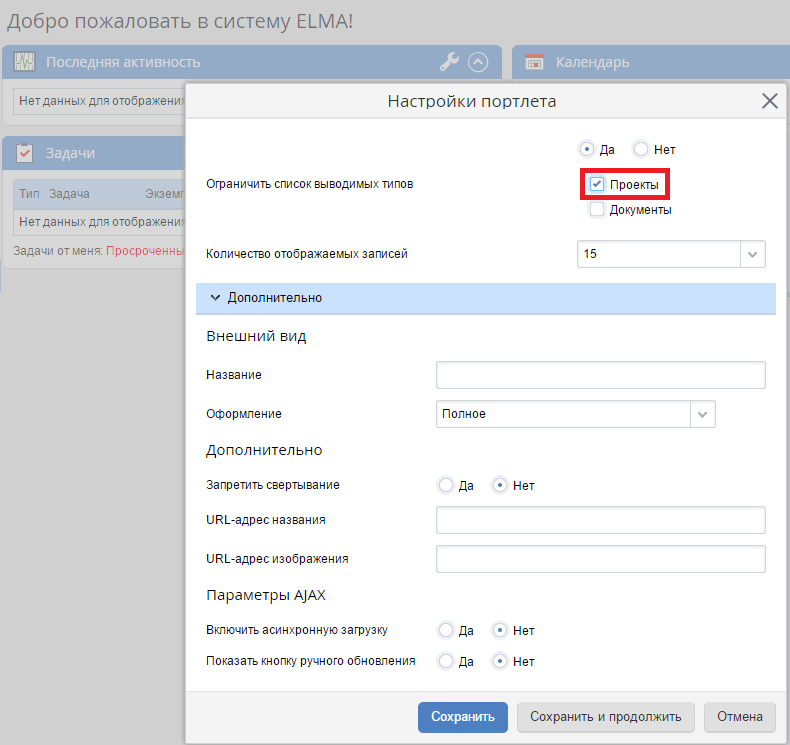Open the Количество отображаемых записей dropdown
This screenshot has height=745, width=790.
pyautogui.click(x=753, y=254)
